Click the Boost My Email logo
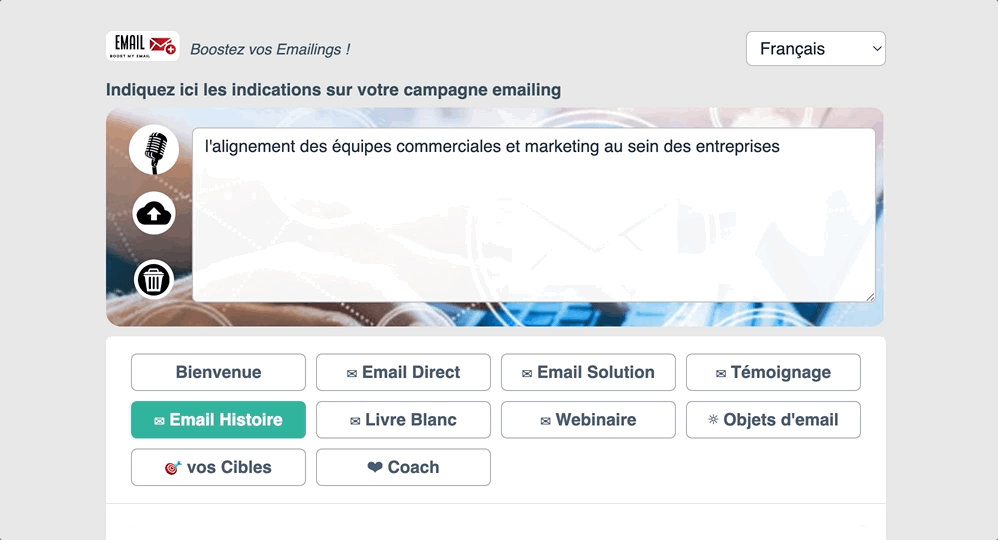This screenshot has height=540, width=998. tap(142, 46)
